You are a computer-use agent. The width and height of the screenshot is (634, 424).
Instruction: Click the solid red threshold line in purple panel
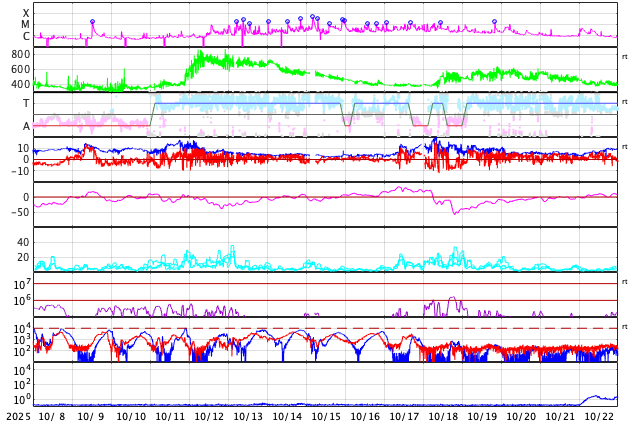[x=300, y=300]
